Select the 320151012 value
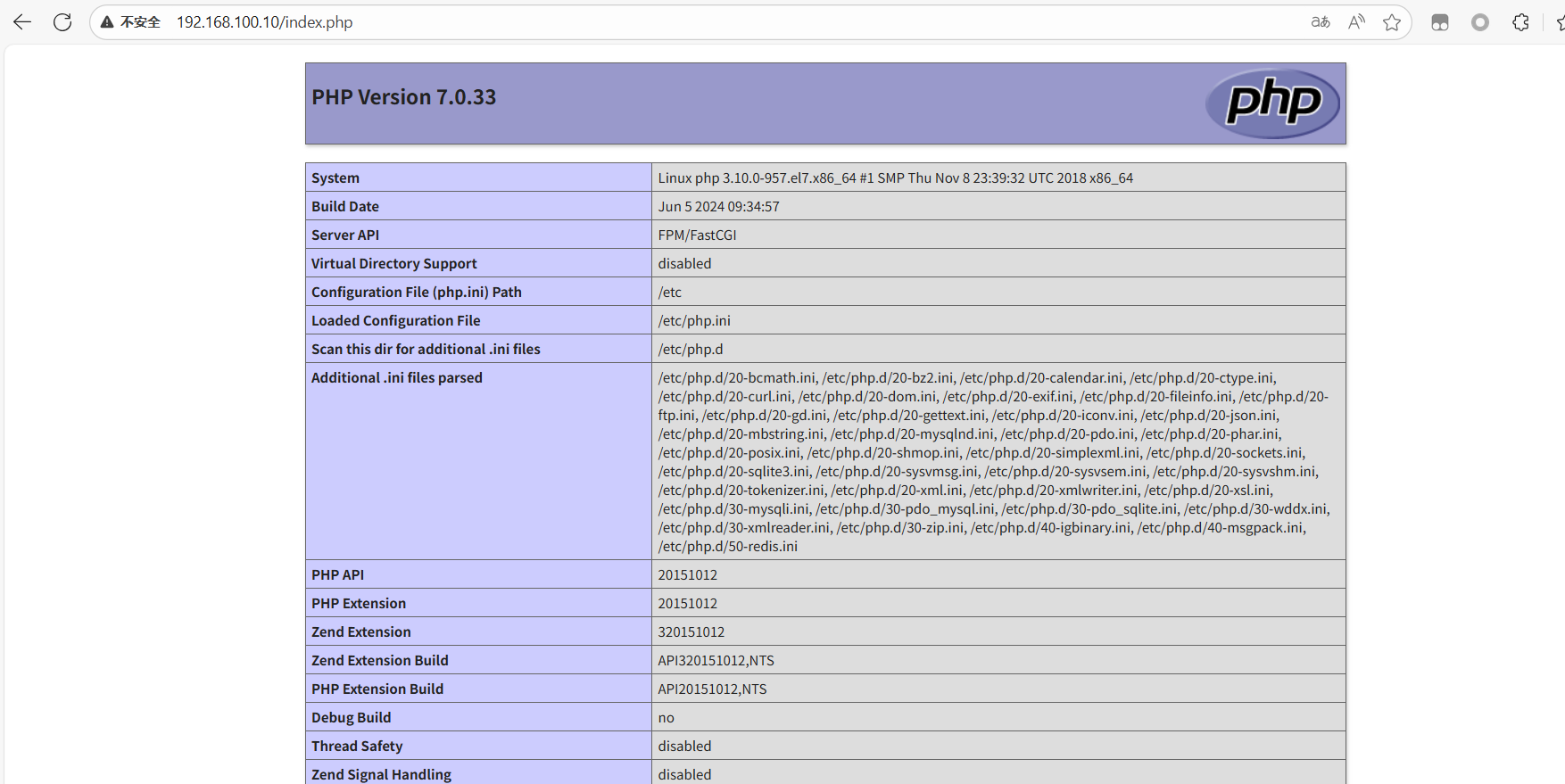 pyautogui.click(x=691, y=631)
